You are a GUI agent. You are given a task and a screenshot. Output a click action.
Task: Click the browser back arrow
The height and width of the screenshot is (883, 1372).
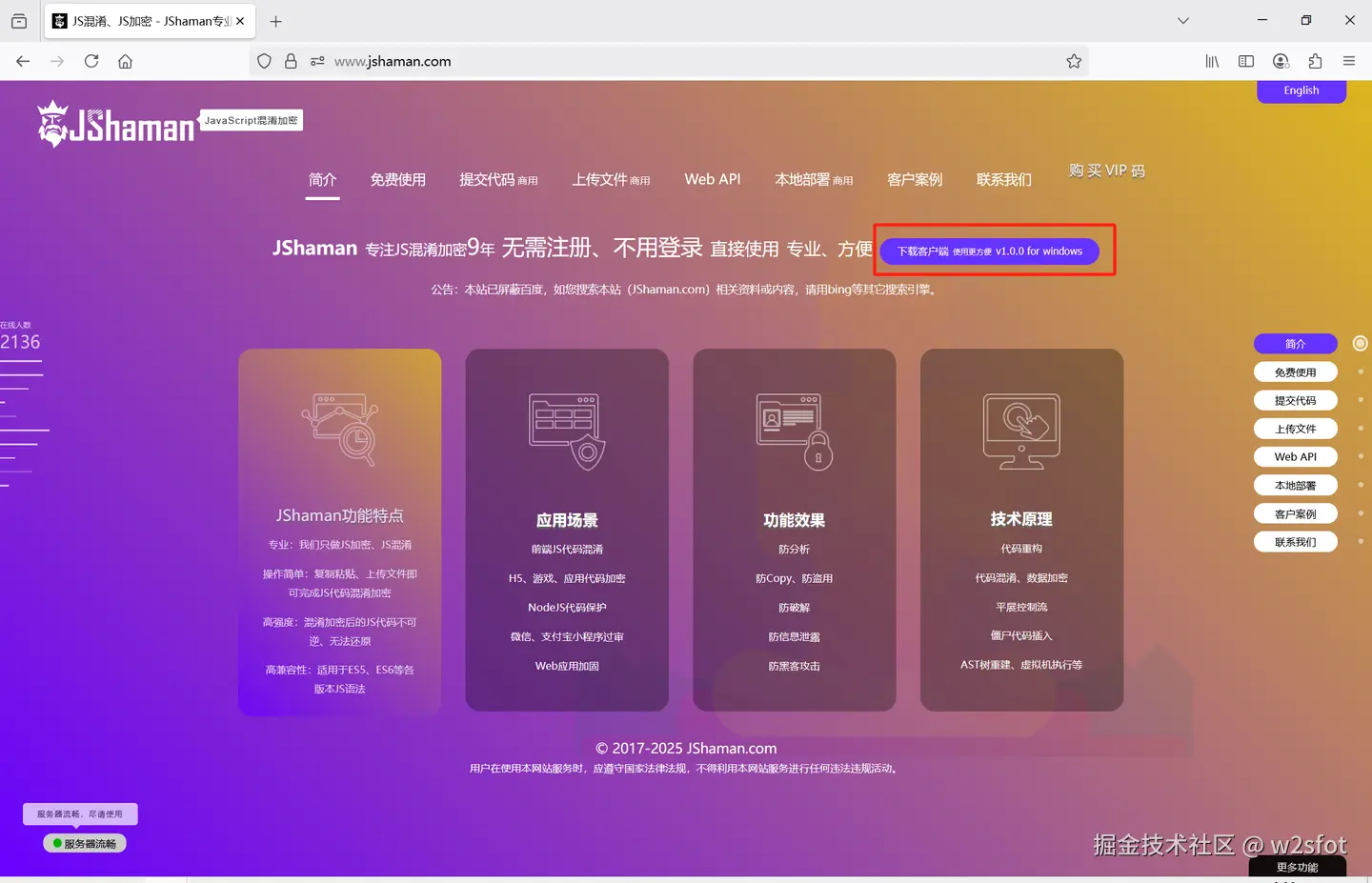coord(23,61)
